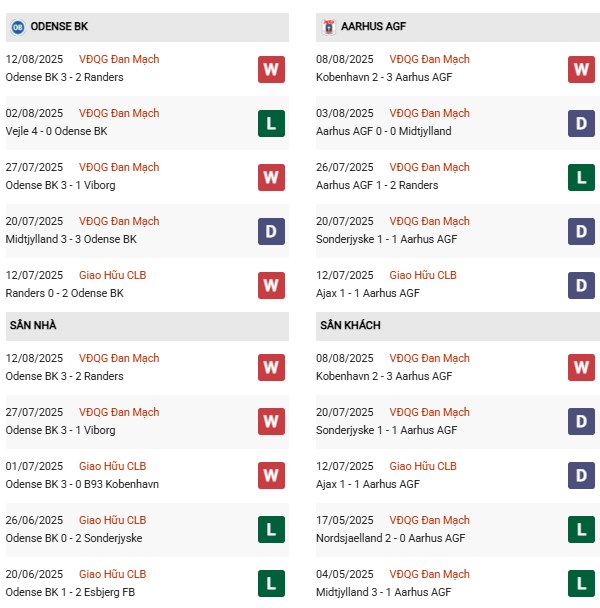Viewport: 600px width, 608px height.
Task: Click the L badge for Odense BK 0-2 Sonderjyske
Action: click(x=270, y=530)
